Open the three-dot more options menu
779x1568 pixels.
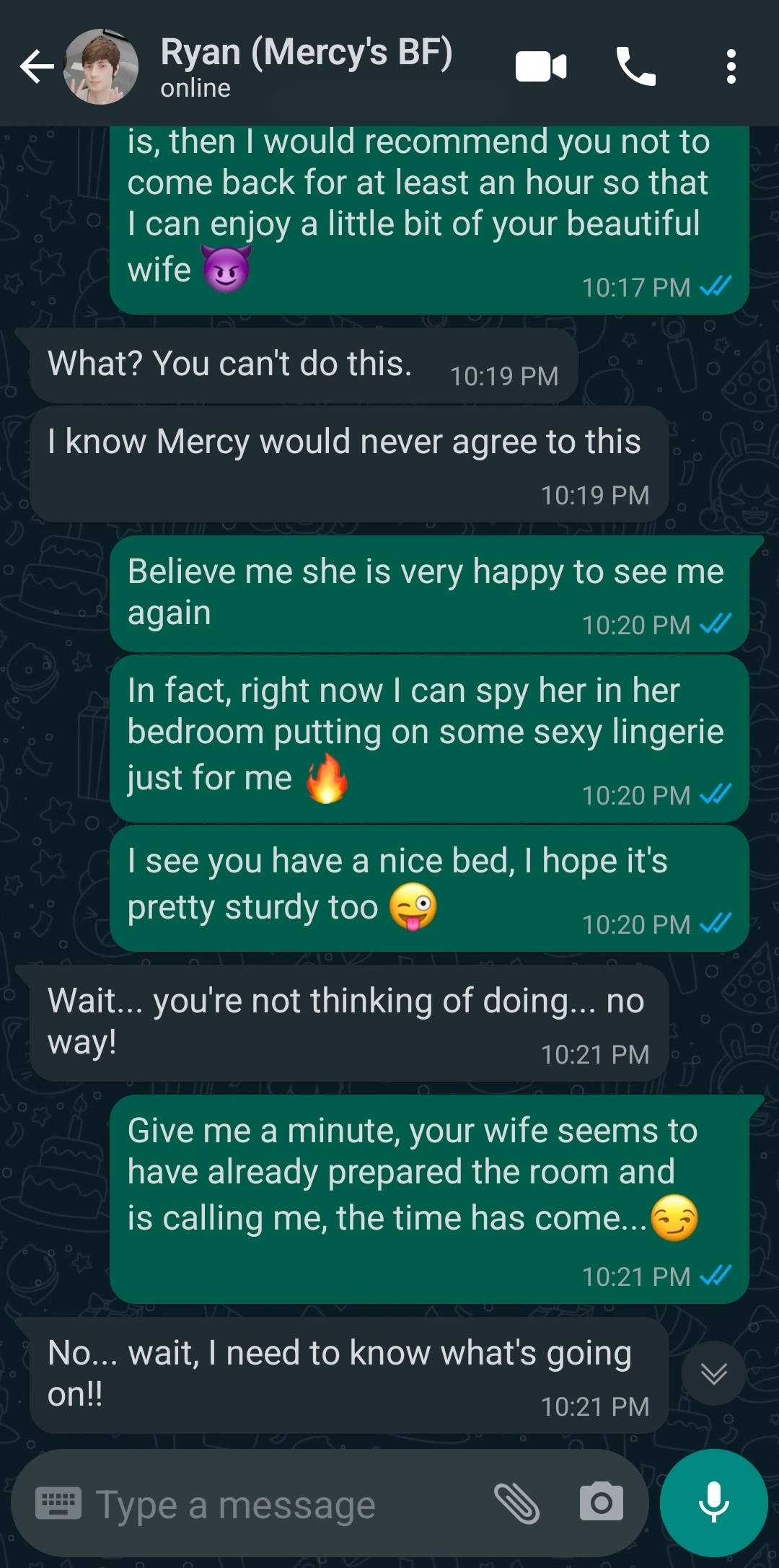click(731, 66)
